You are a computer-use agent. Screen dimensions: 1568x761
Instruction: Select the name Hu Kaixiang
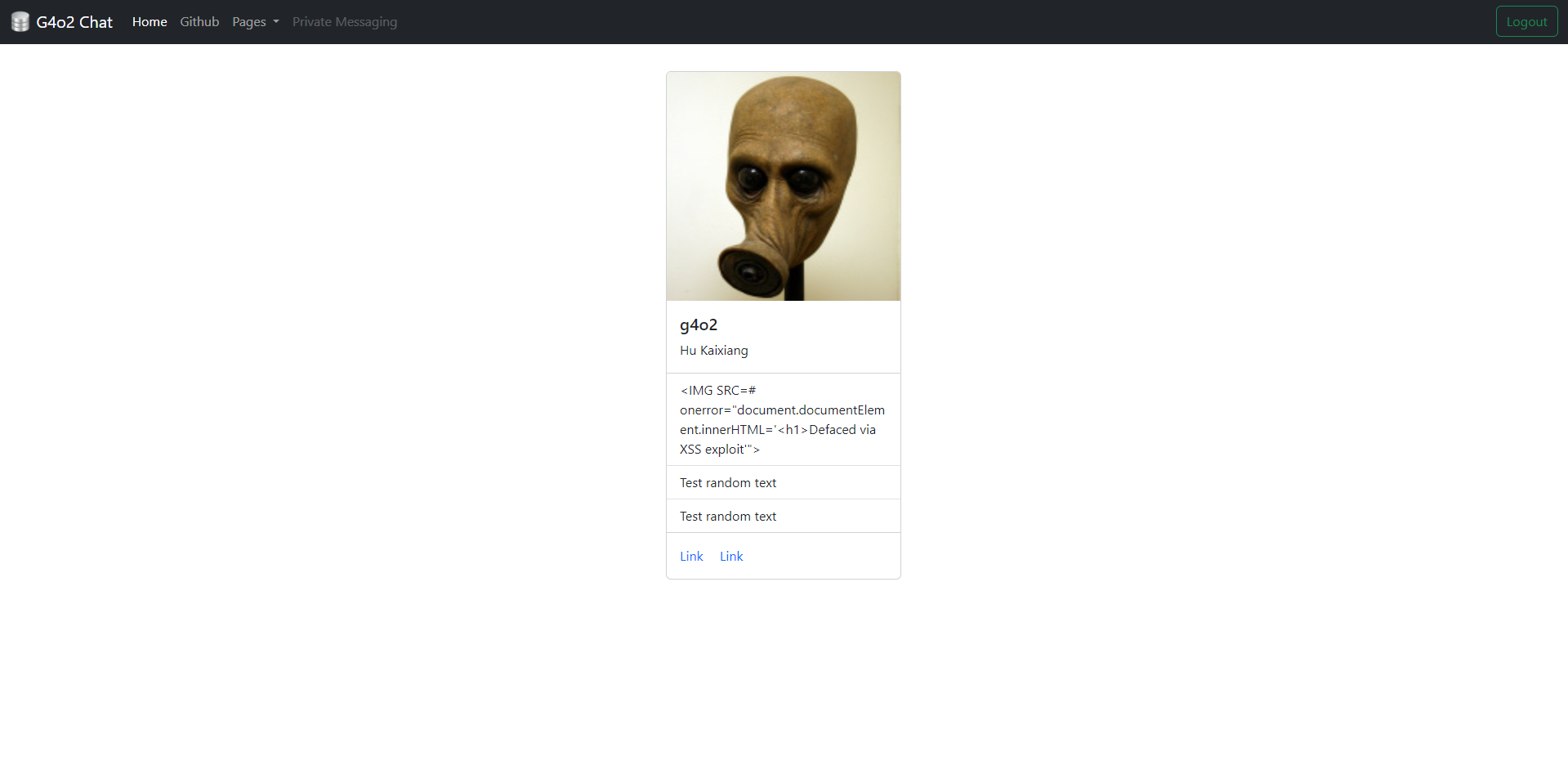[x=714, y=350]
